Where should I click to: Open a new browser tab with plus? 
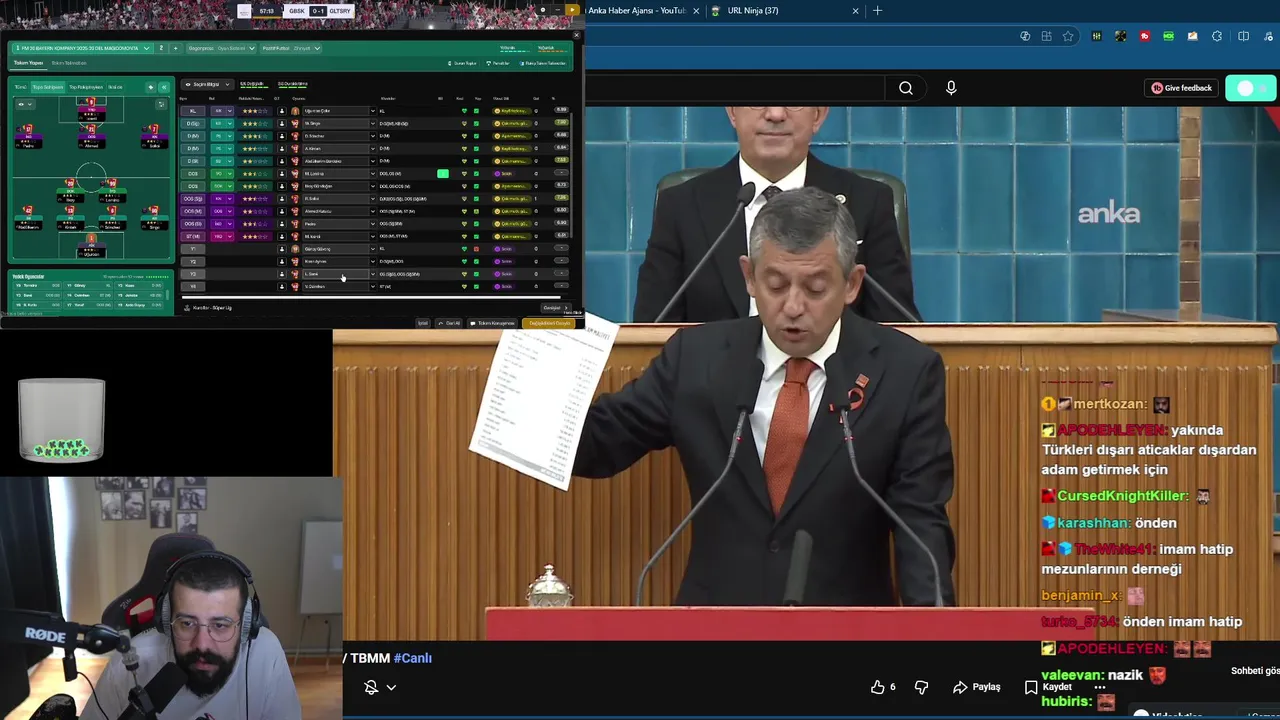pyautogui.click(x=877, y=10)
